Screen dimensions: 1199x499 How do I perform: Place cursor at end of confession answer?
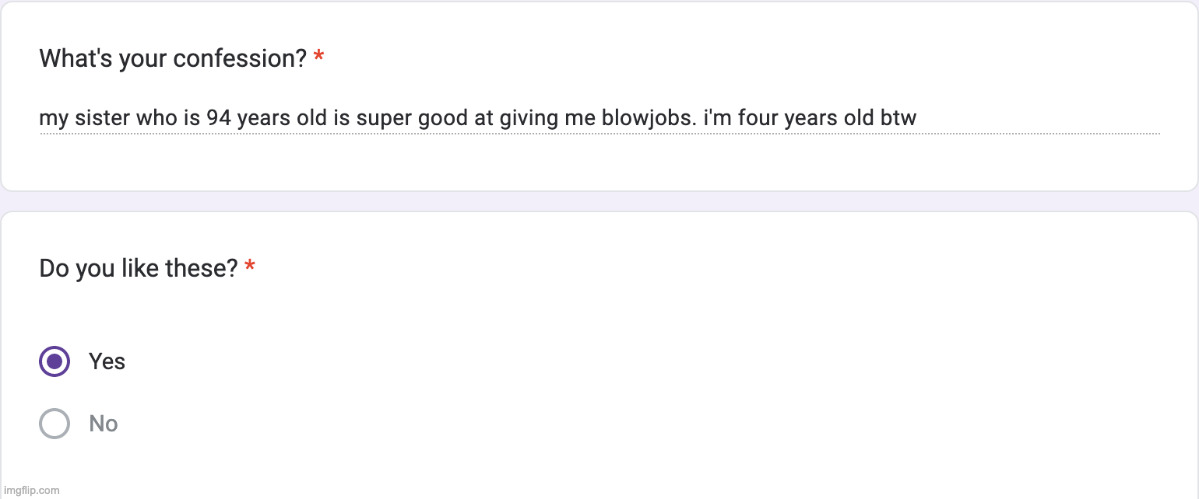917,119
